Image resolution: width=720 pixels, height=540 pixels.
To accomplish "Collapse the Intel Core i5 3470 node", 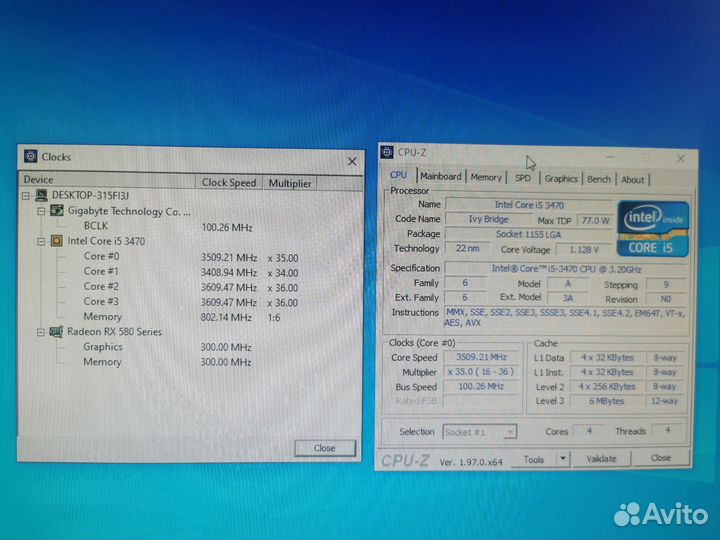I will point(41,241).
